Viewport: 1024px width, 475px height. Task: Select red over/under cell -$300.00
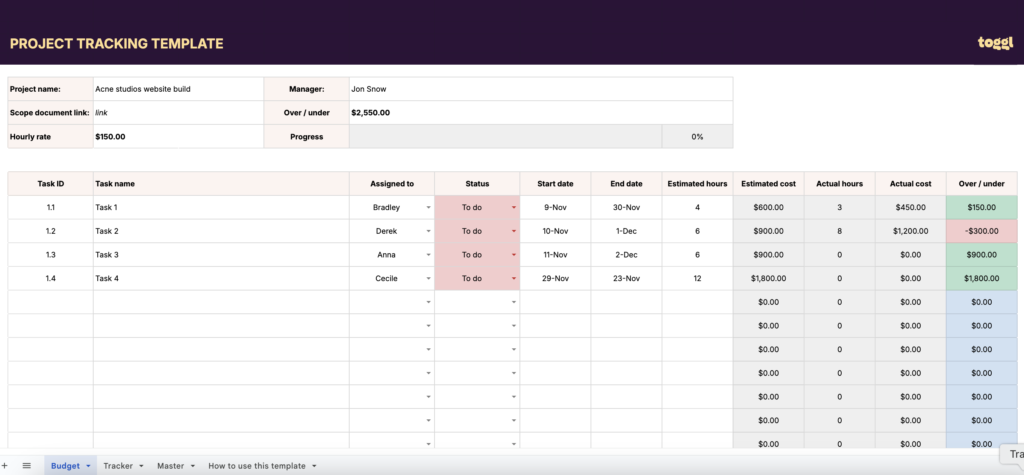982,231
